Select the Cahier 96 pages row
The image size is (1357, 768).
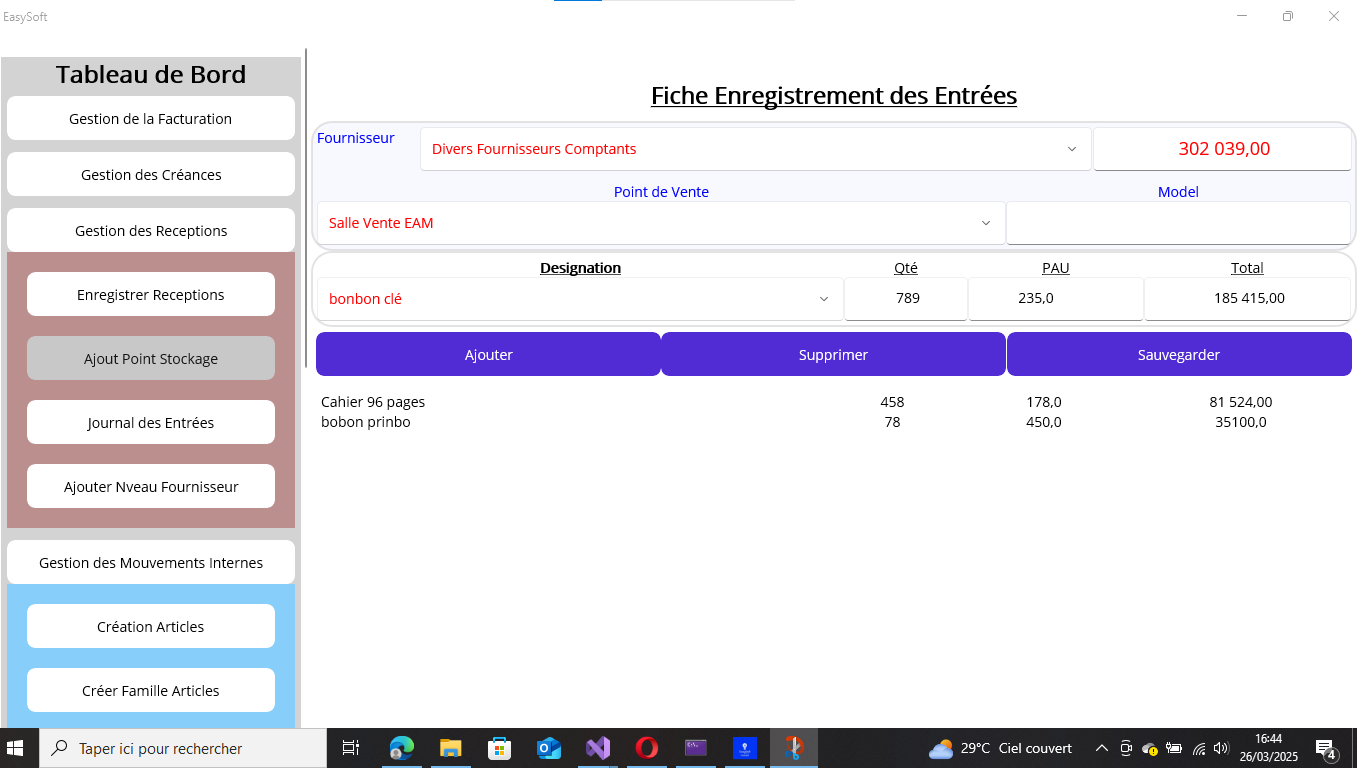point(373,402)
